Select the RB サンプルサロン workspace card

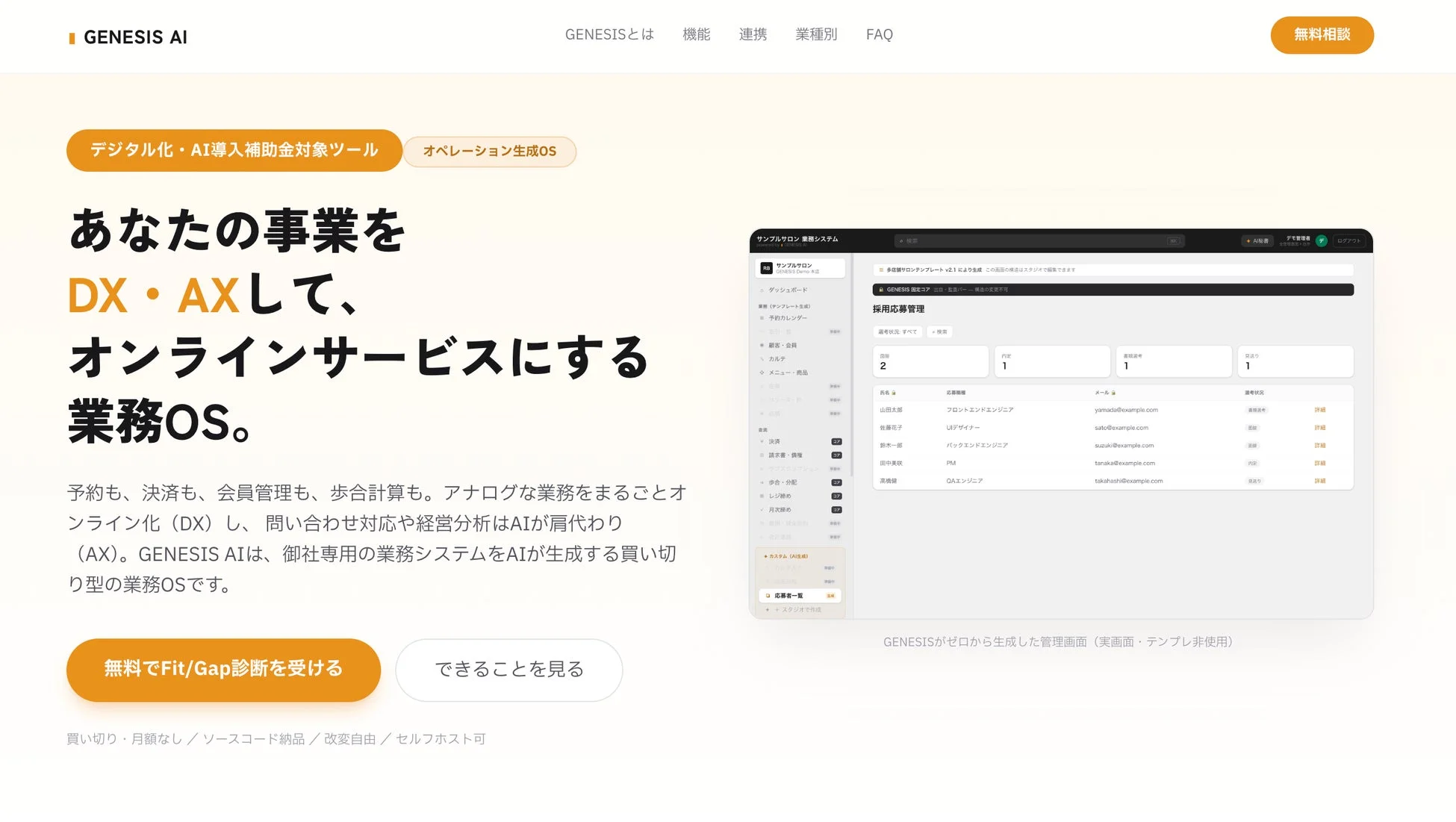[800, 268]
